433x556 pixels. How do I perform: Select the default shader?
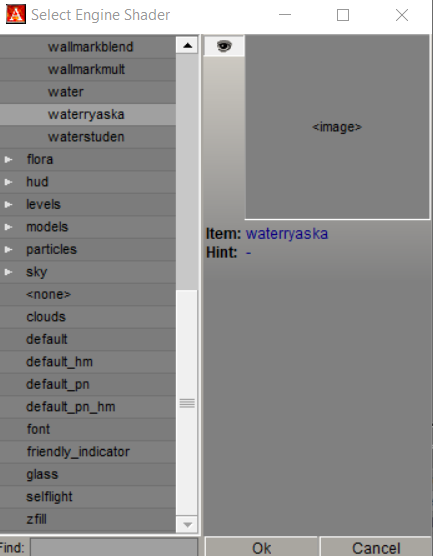[x=88, y=339]
